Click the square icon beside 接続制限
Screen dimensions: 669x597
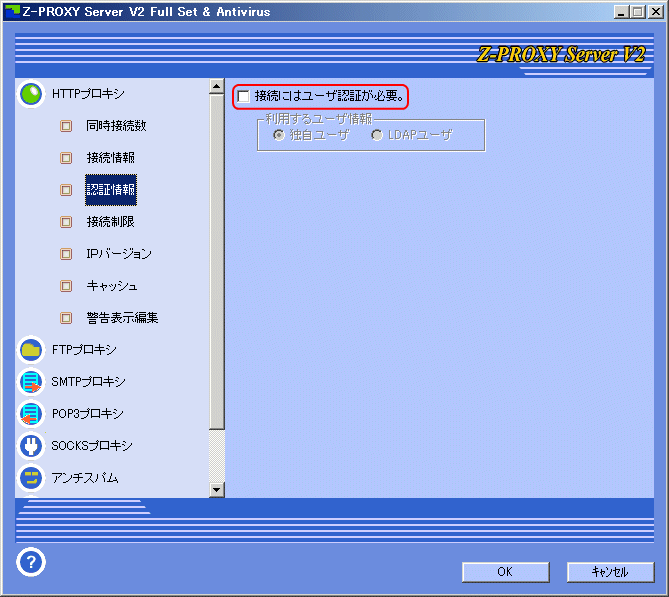[66, 222]
